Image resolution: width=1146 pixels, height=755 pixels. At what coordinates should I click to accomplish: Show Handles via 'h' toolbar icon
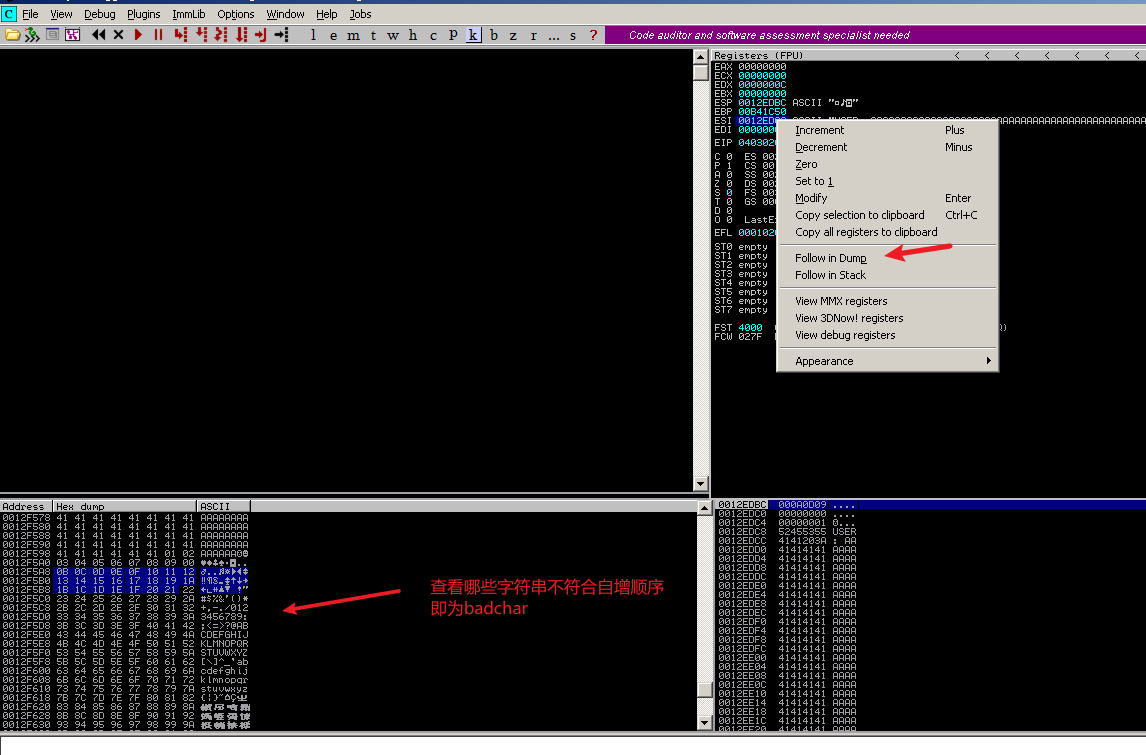pos(413,34)
